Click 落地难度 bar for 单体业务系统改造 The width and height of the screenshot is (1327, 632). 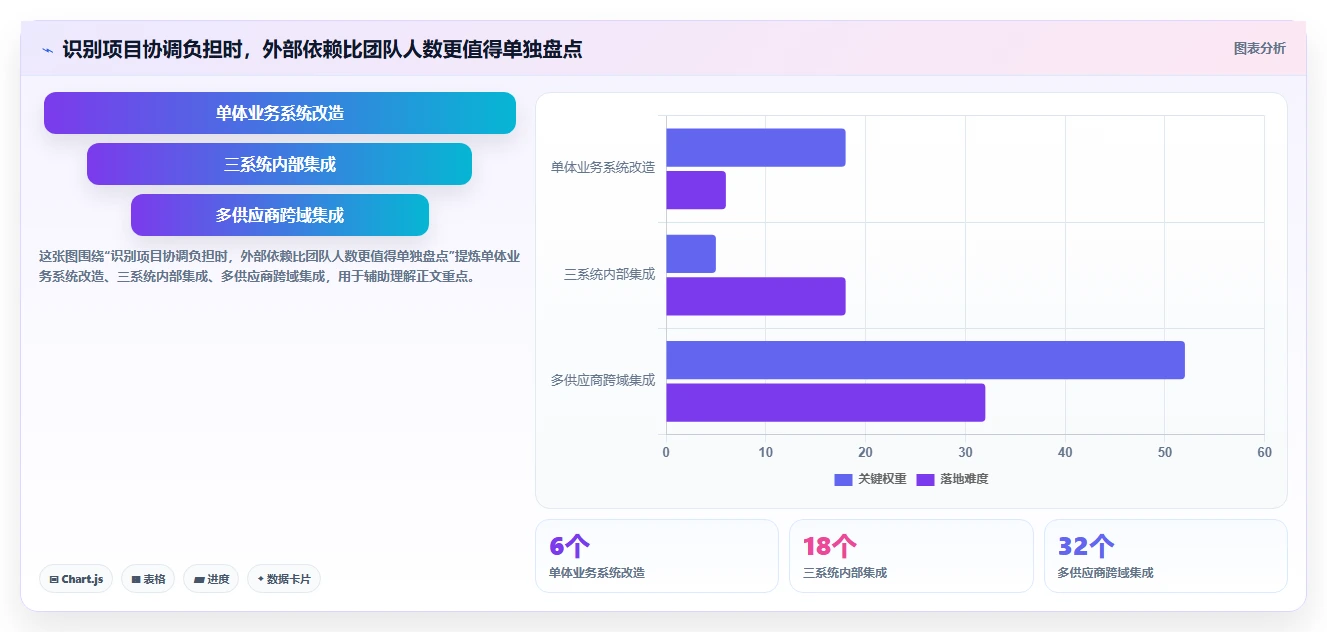click(696, 190)
